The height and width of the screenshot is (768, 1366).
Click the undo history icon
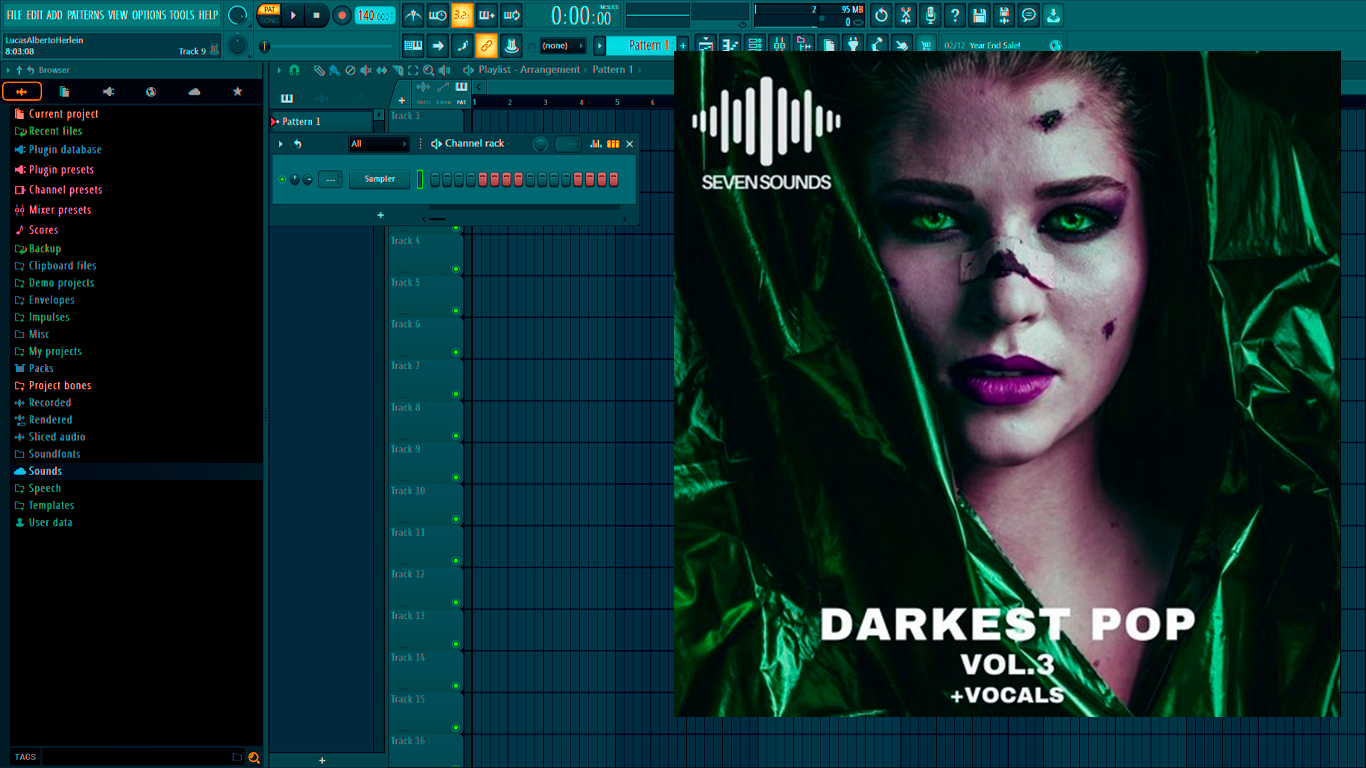pos(881,15)
